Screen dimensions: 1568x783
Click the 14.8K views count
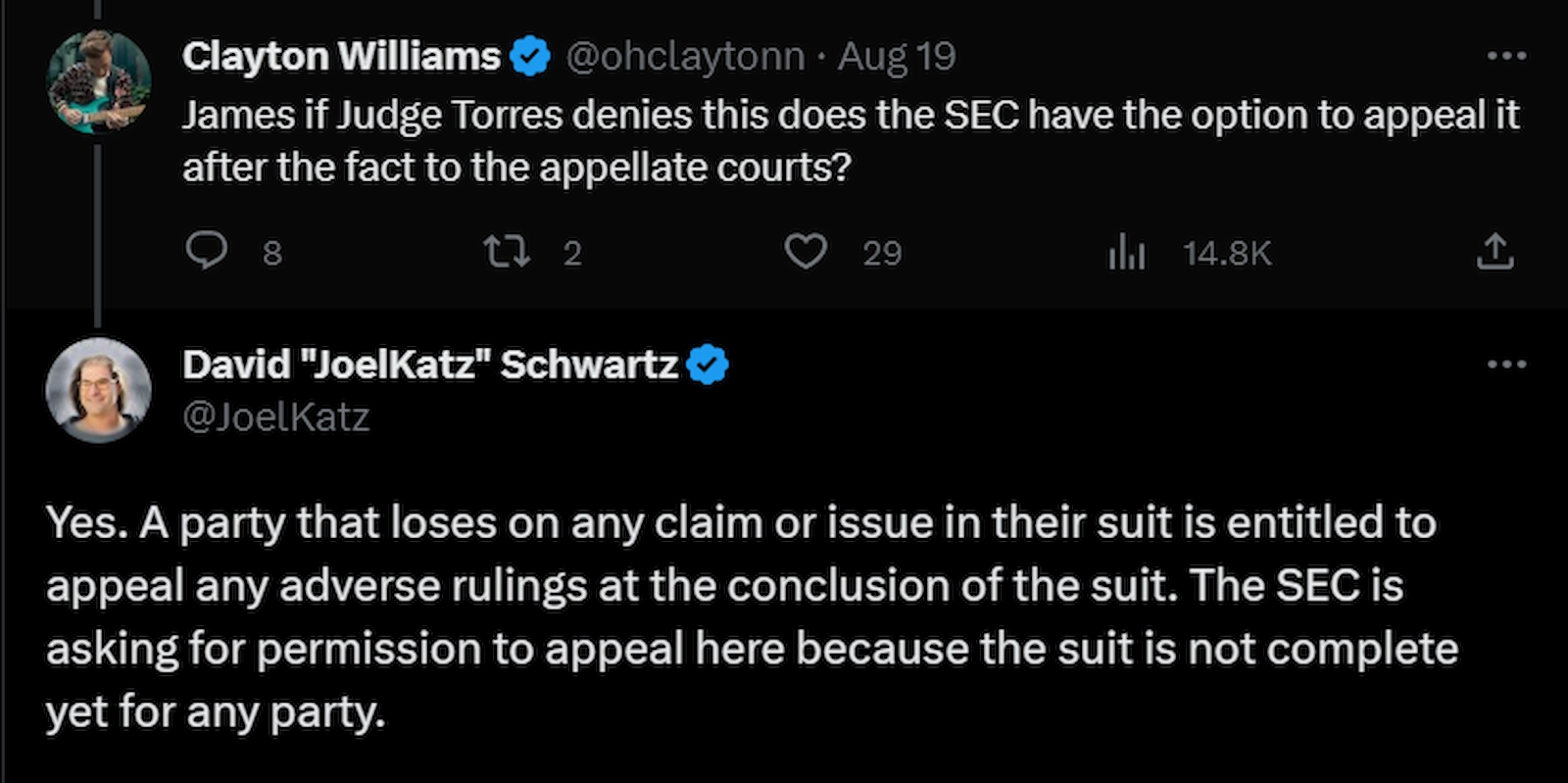tap(1226, 252)
